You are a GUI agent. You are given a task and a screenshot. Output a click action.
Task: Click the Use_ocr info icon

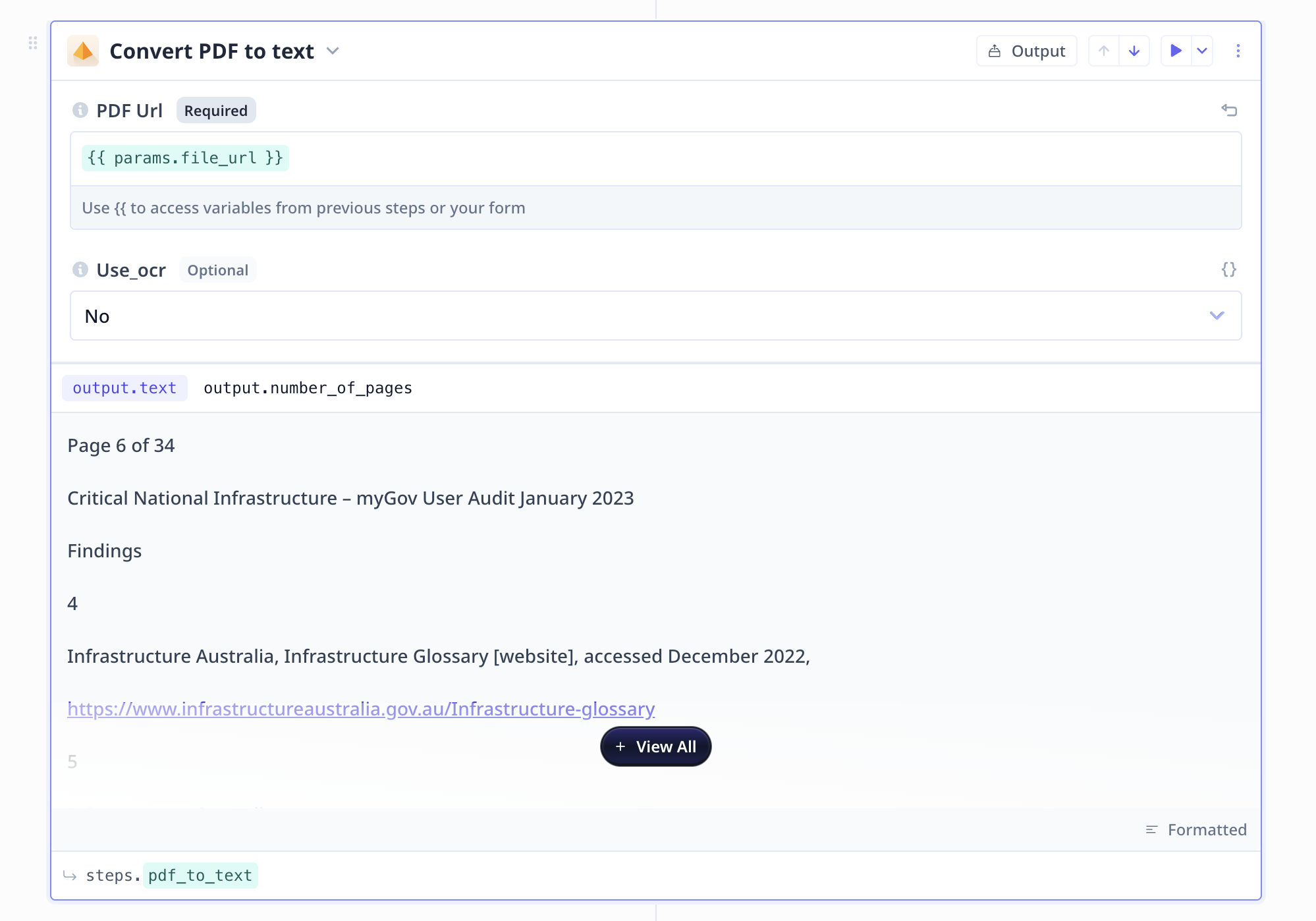(80, 269)
